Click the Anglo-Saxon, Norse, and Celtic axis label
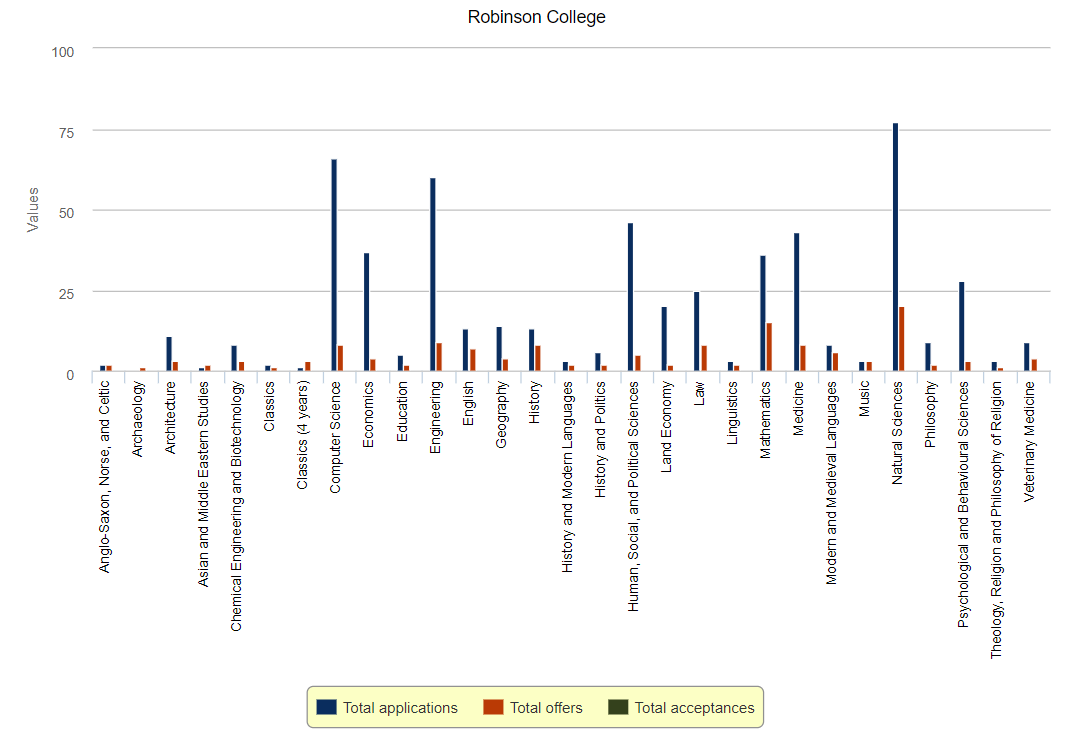1074x750 pixels. tap(104, 477)
